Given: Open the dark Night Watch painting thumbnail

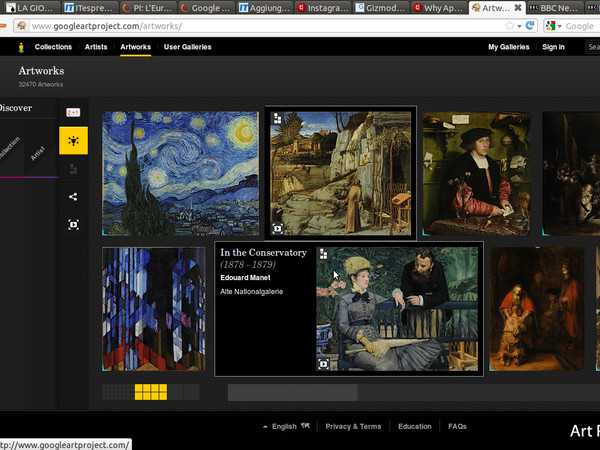Looking at the screenshot, I should click(571, 173).
